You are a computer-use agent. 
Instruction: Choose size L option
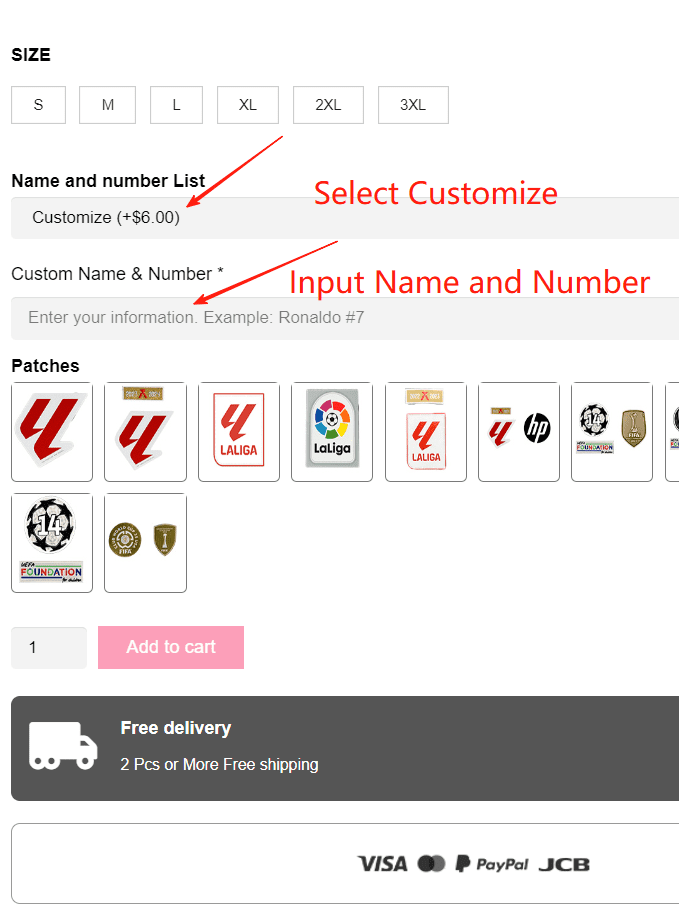click(x=176, y=105)
